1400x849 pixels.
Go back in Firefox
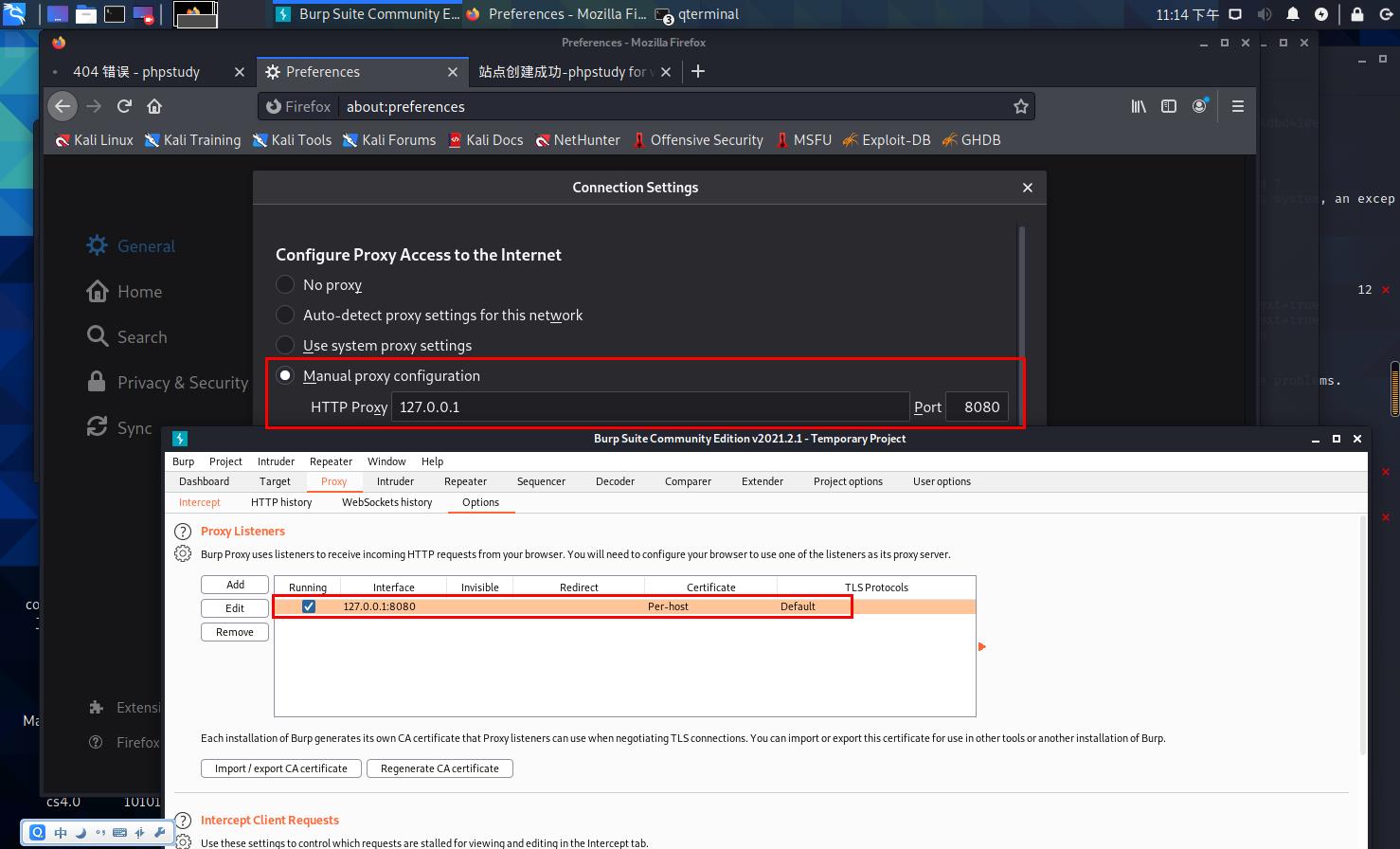point(63,106)
